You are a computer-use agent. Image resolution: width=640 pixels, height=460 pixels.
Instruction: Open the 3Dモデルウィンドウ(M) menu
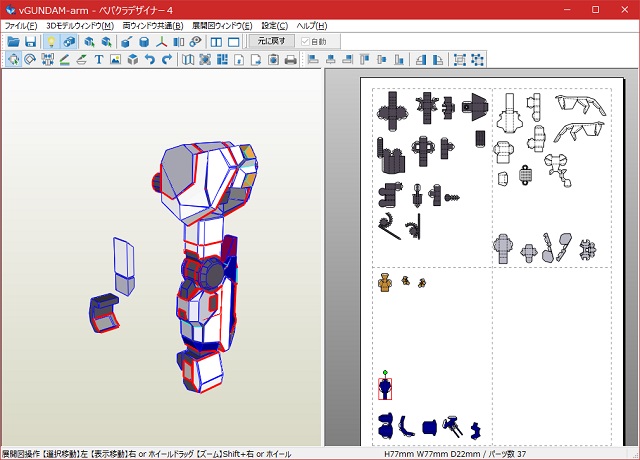pyautogui.click(x=80, y=26)
